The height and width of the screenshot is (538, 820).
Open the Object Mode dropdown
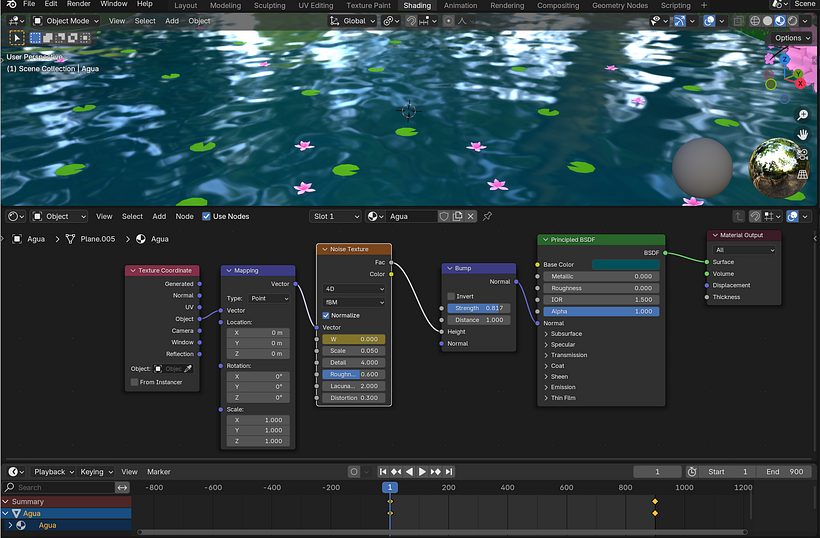66,21
